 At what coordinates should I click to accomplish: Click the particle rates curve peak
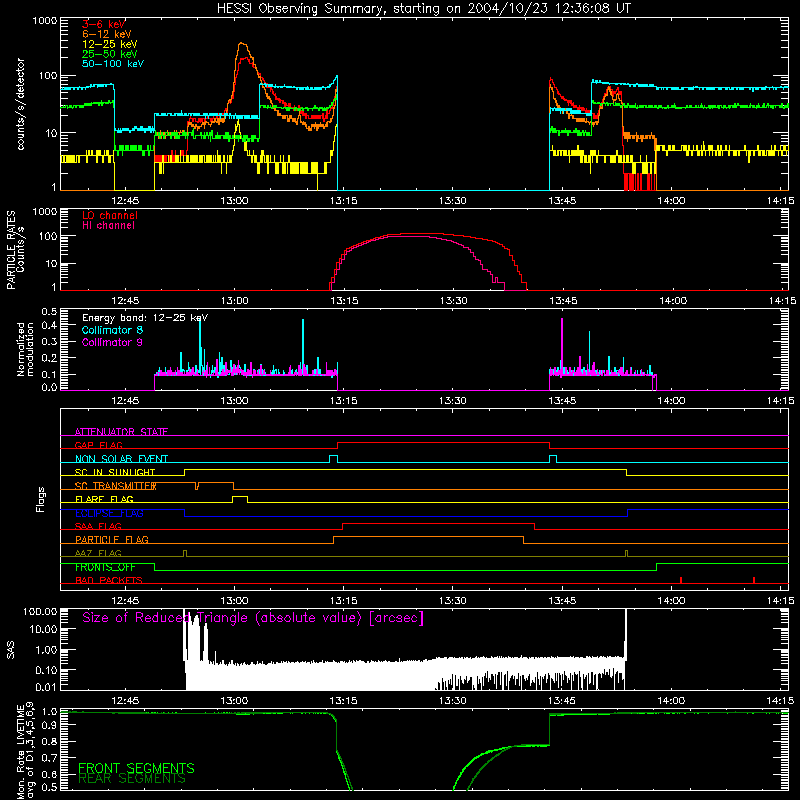click(420, 234)
